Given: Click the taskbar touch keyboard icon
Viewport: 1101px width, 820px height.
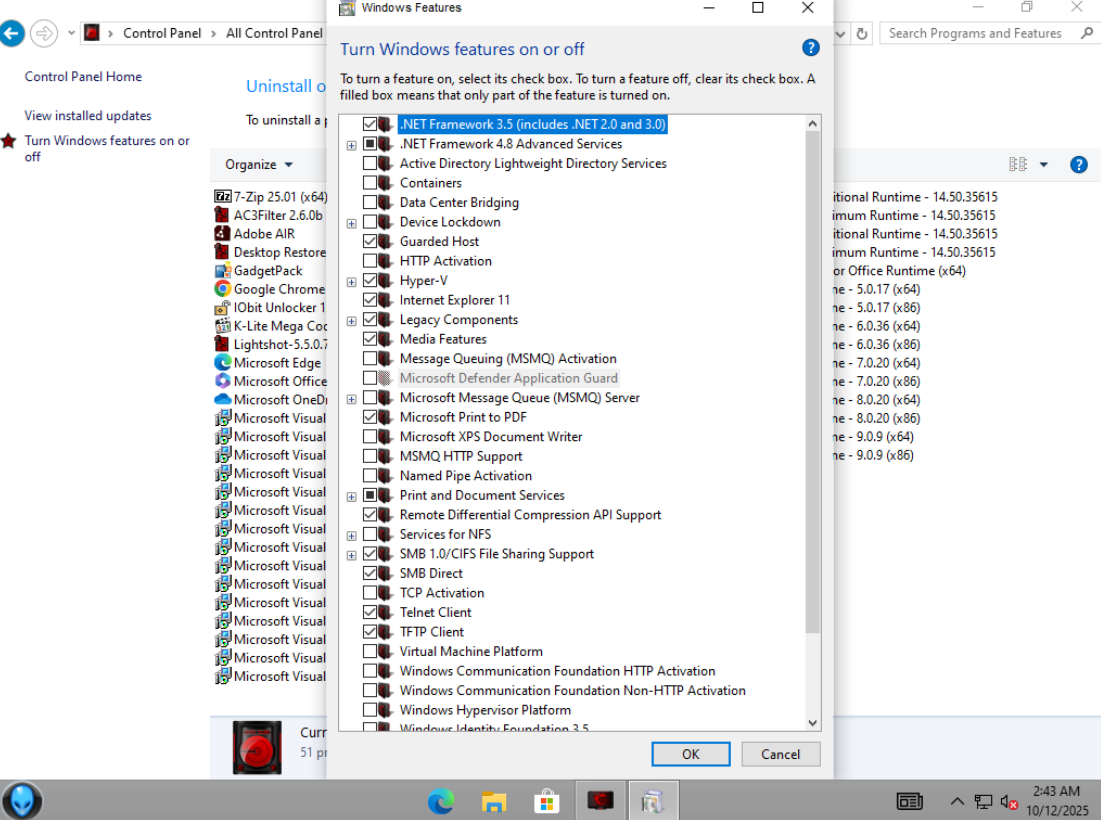Looking at the screenshot, I should tap(909, 801).
